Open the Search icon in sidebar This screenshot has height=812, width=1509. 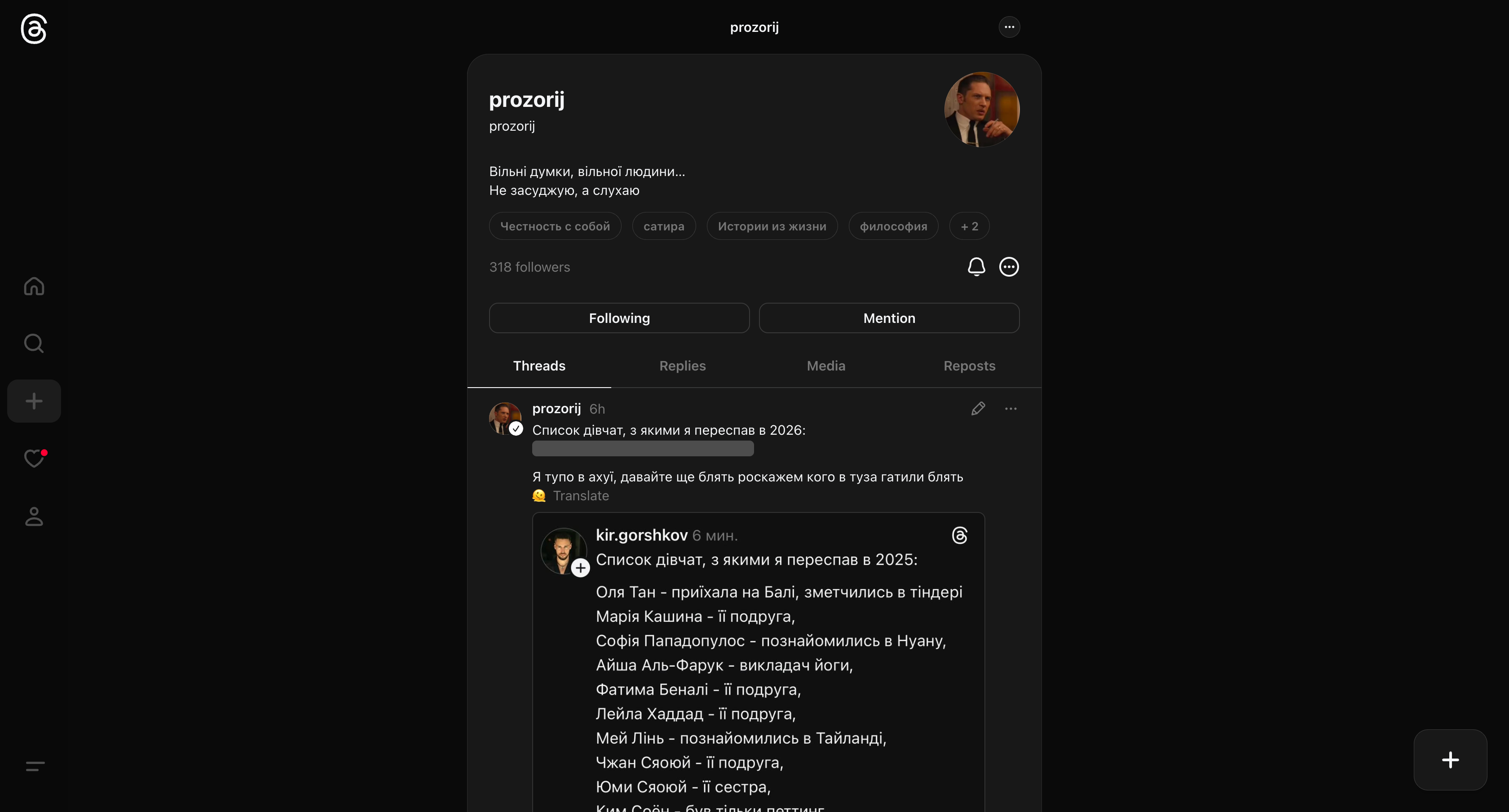pyautogui.click(x=34, y=343)
